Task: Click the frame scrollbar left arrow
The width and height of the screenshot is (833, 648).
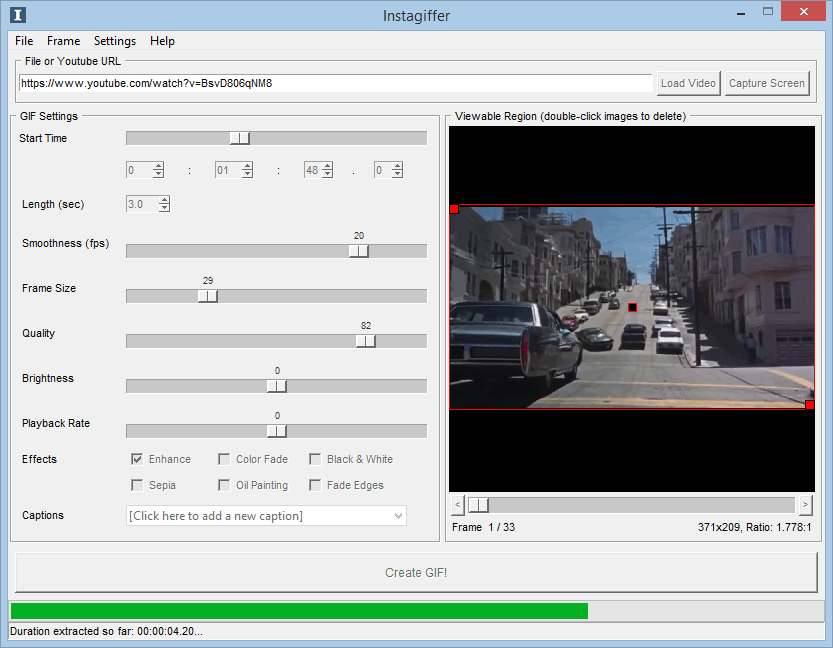Action: pyautogui.click(x=458, y=505)
